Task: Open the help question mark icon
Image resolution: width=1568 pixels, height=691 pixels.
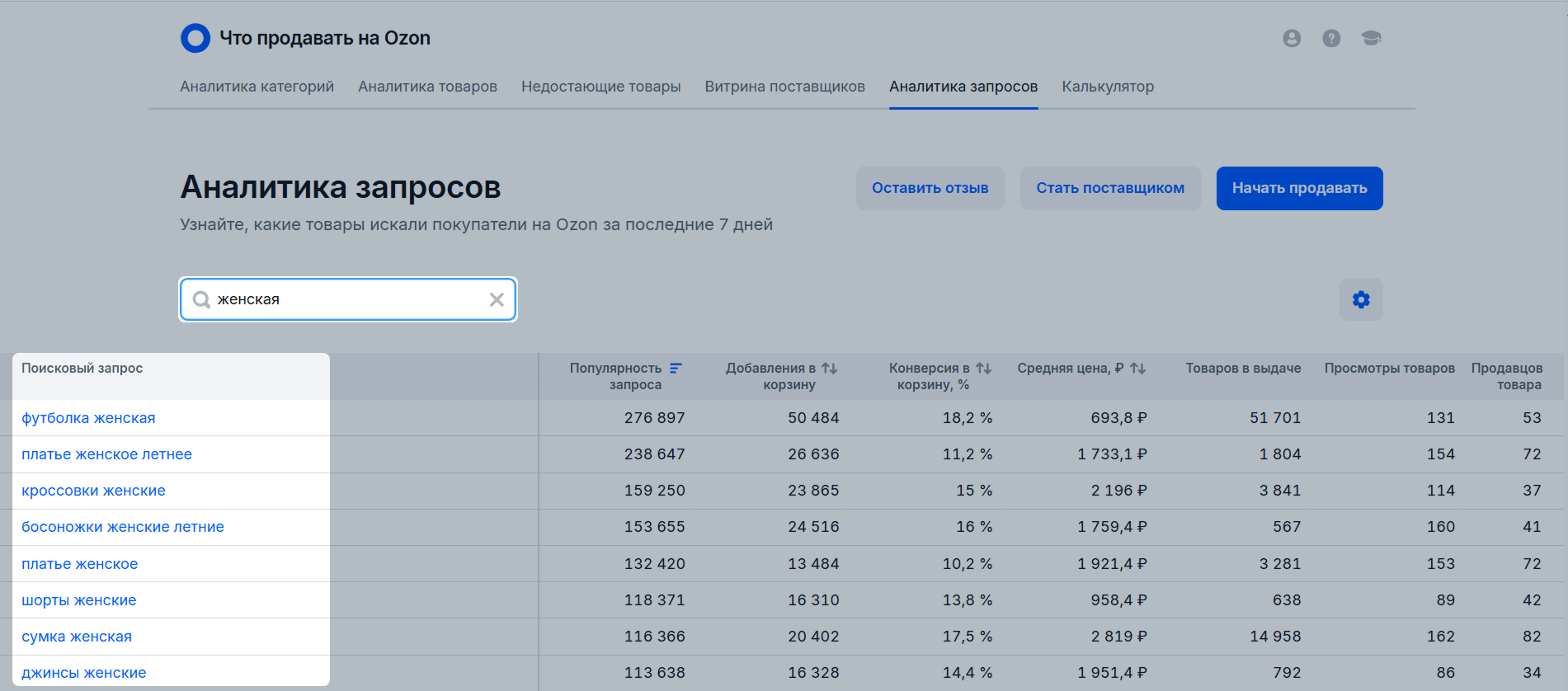Action: [x=1331, y=38]
